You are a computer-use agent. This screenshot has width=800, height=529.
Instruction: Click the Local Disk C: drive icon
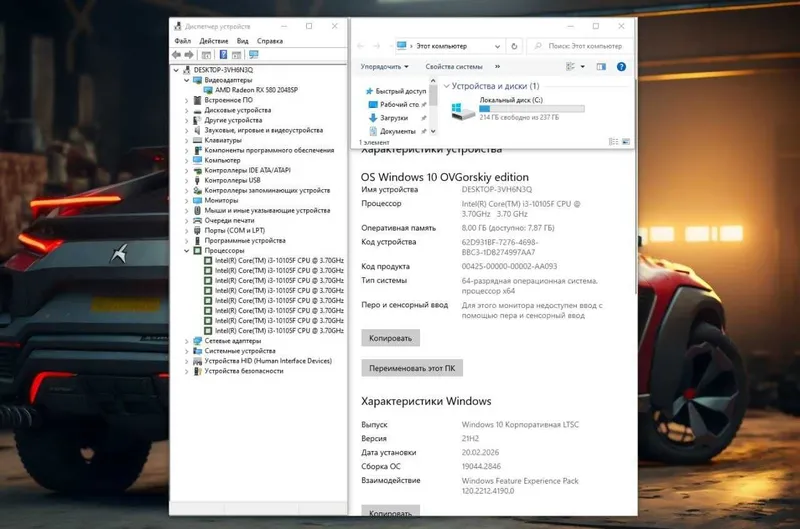463,110
